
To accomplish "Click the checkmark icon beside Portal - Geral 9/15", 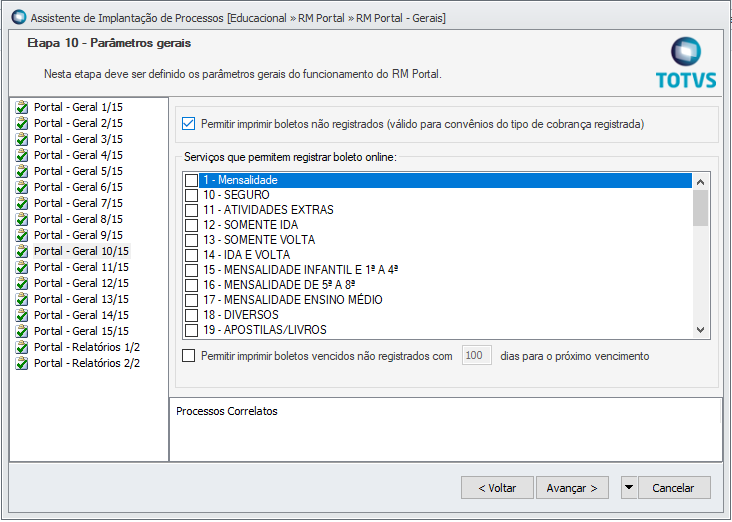I will click(x=21, y=235).
